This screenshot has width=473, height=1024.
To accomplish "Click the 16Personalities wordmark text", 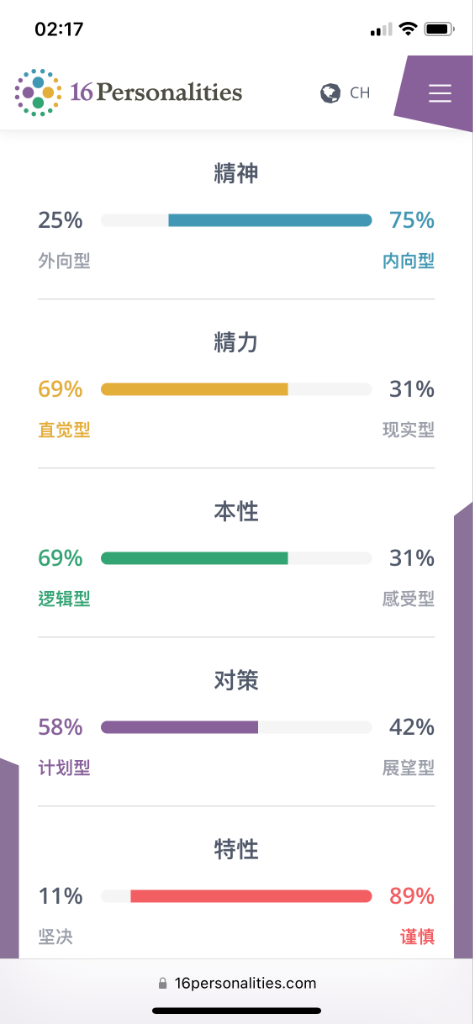I will (x=156, y=93).
